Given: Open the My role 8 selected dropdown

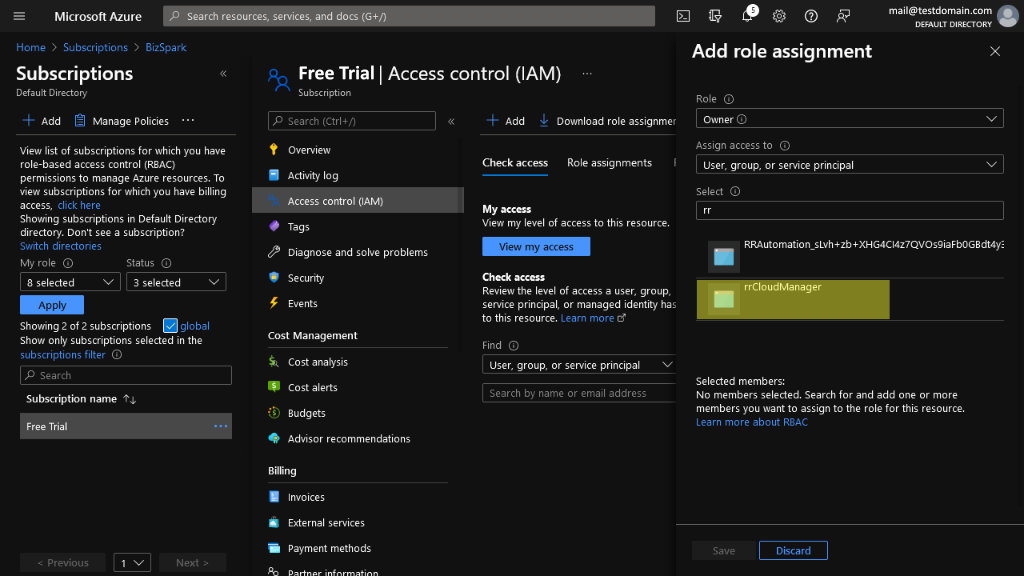Looking at the screenshot, I should click(x=70, y=282).
